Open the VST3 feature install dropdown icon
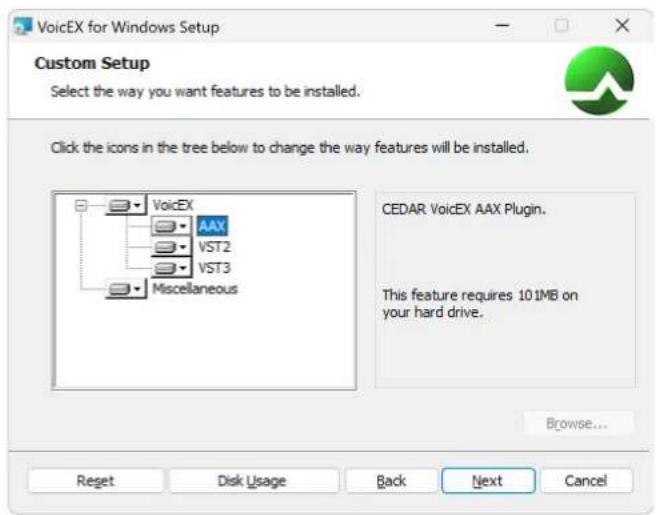This screenshot has height=515, width=656. pyautogui.click(x=171, y=268)
